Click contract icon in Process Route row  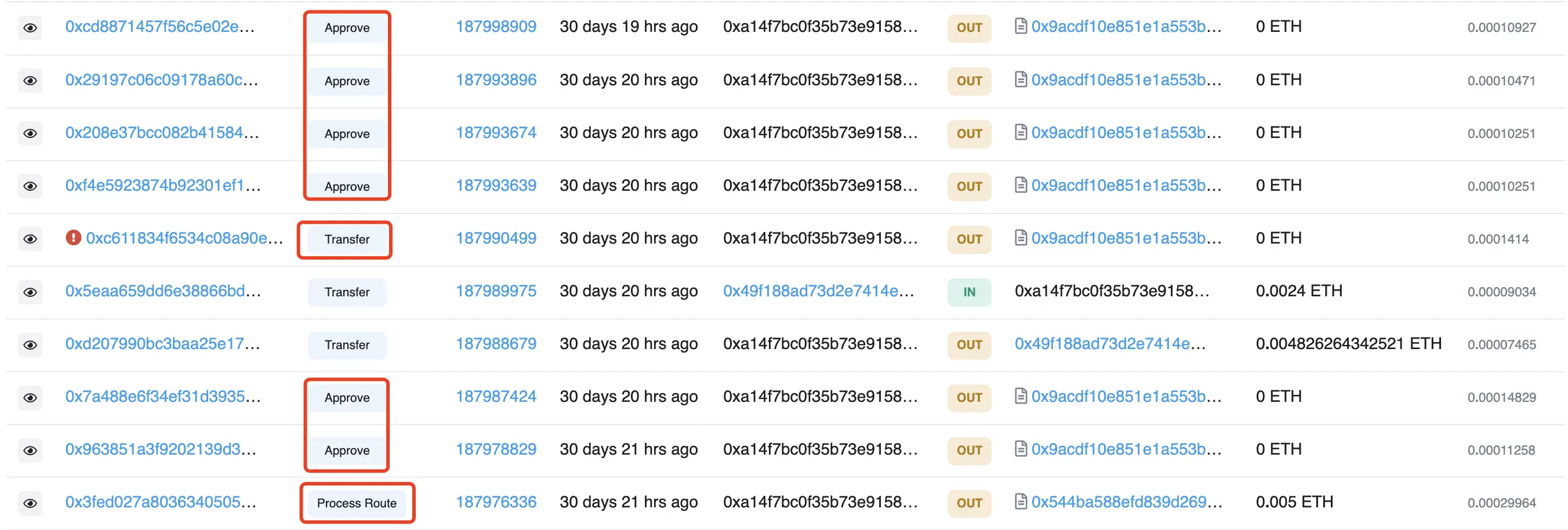[1021, 502]
